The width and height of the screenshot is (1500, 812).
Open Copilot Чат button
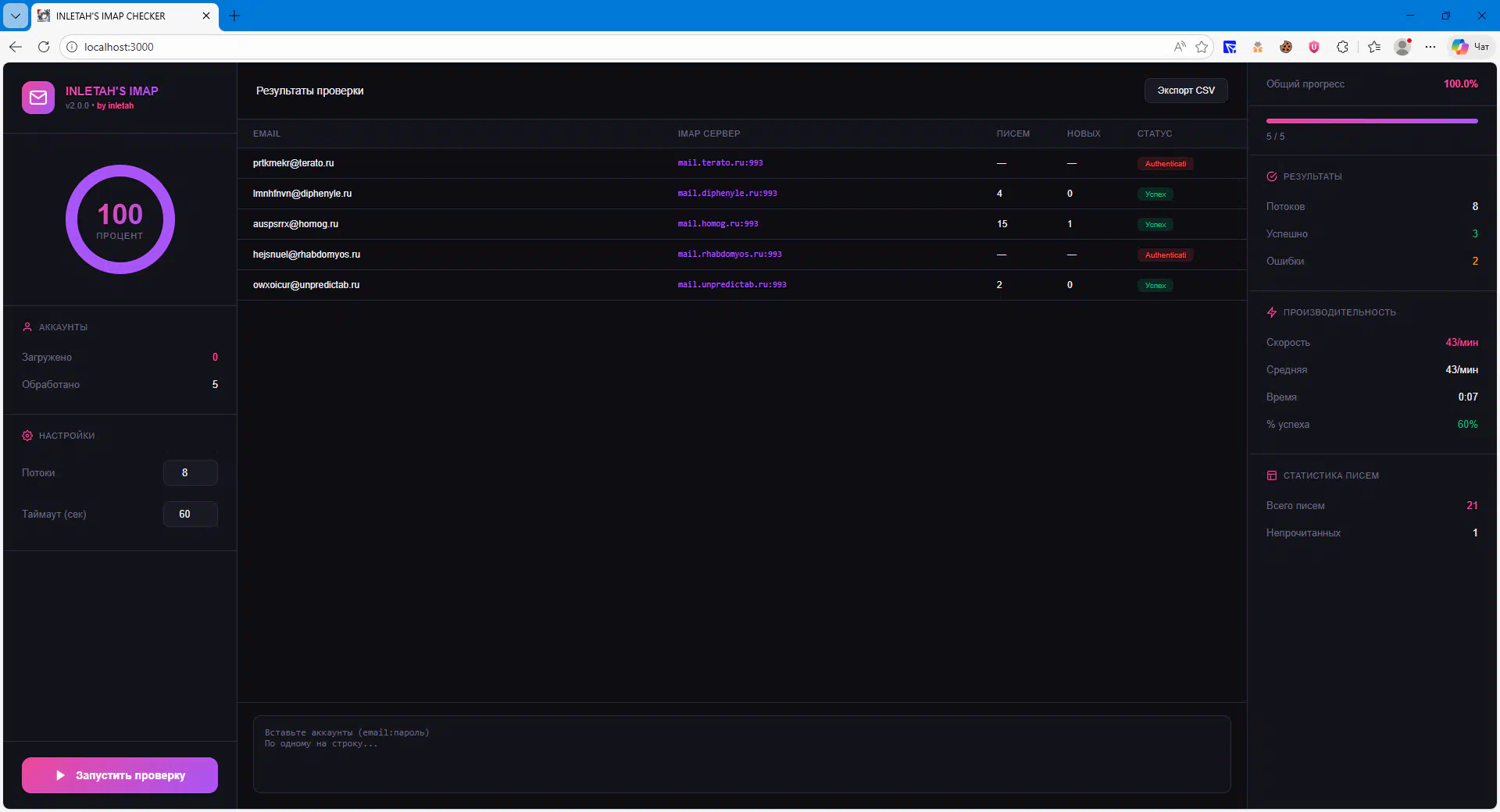click(1471, 47)
